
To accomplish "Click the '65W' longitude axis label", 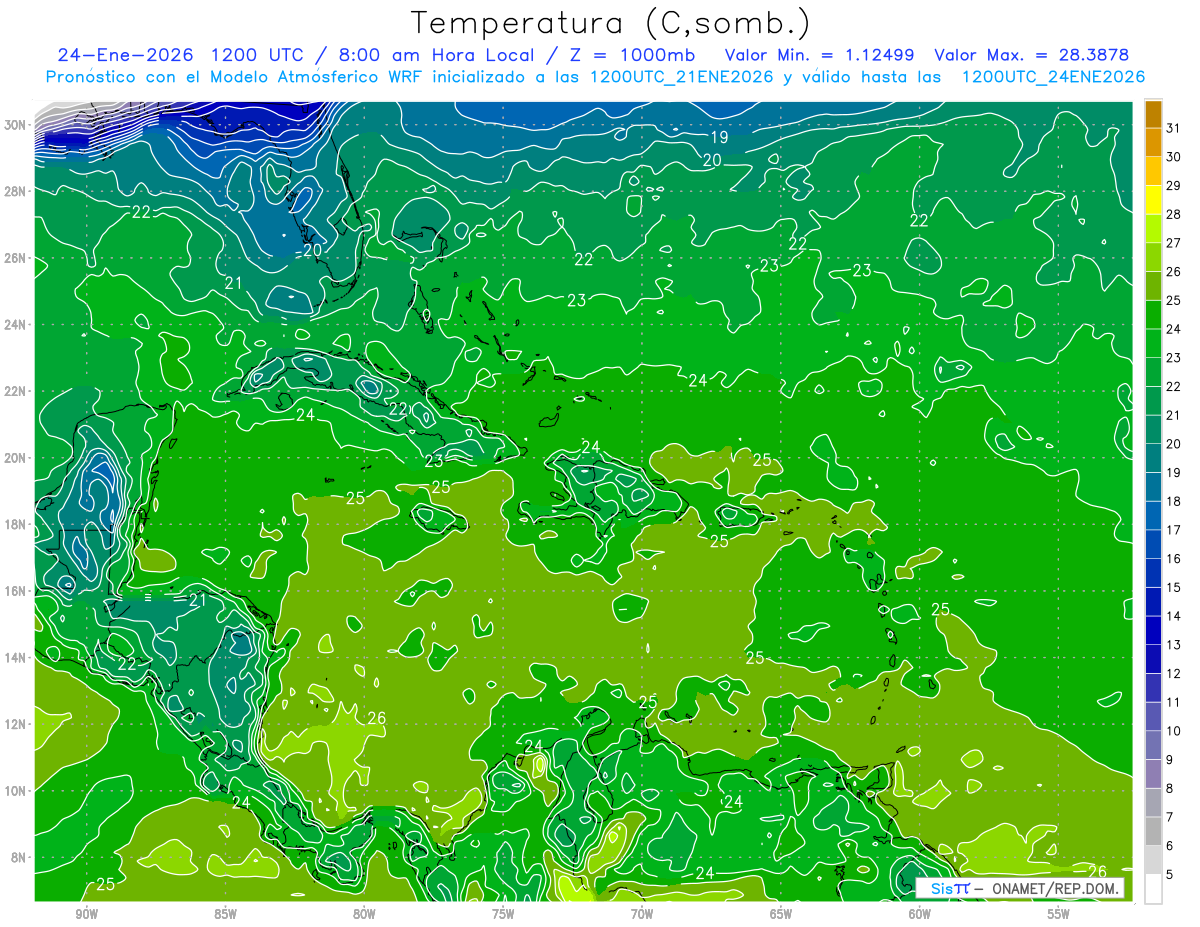I will (781, 914).
